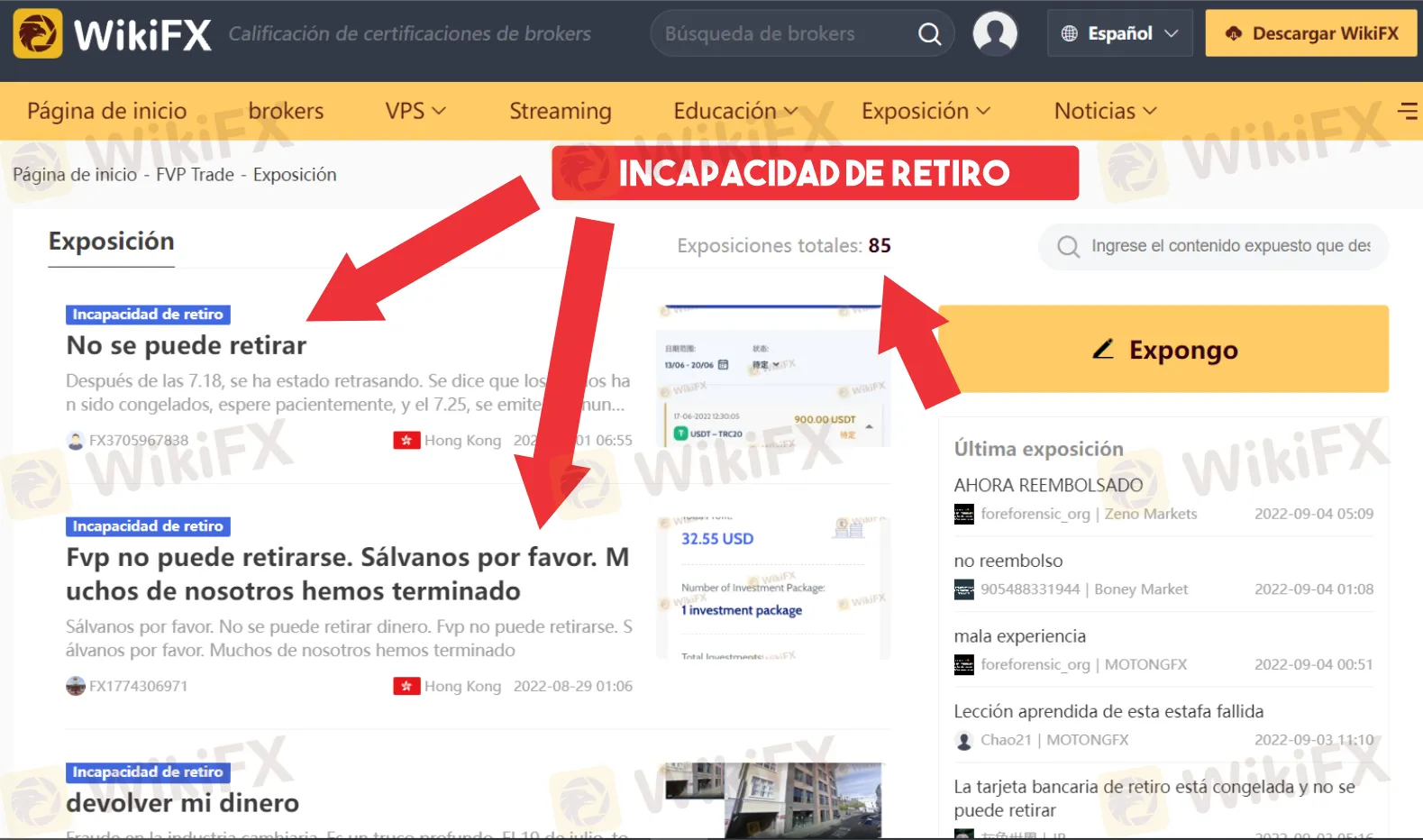Image resolution: width=1423 pixels, height=840 pixels.
Task: Click the Expongo button
Action: 1163,349
